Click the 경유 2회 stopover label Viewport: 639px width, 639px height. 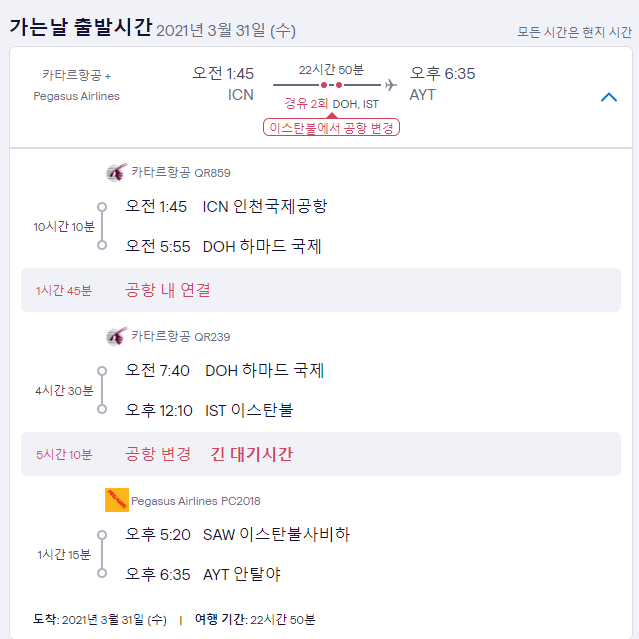click(306, 104)
